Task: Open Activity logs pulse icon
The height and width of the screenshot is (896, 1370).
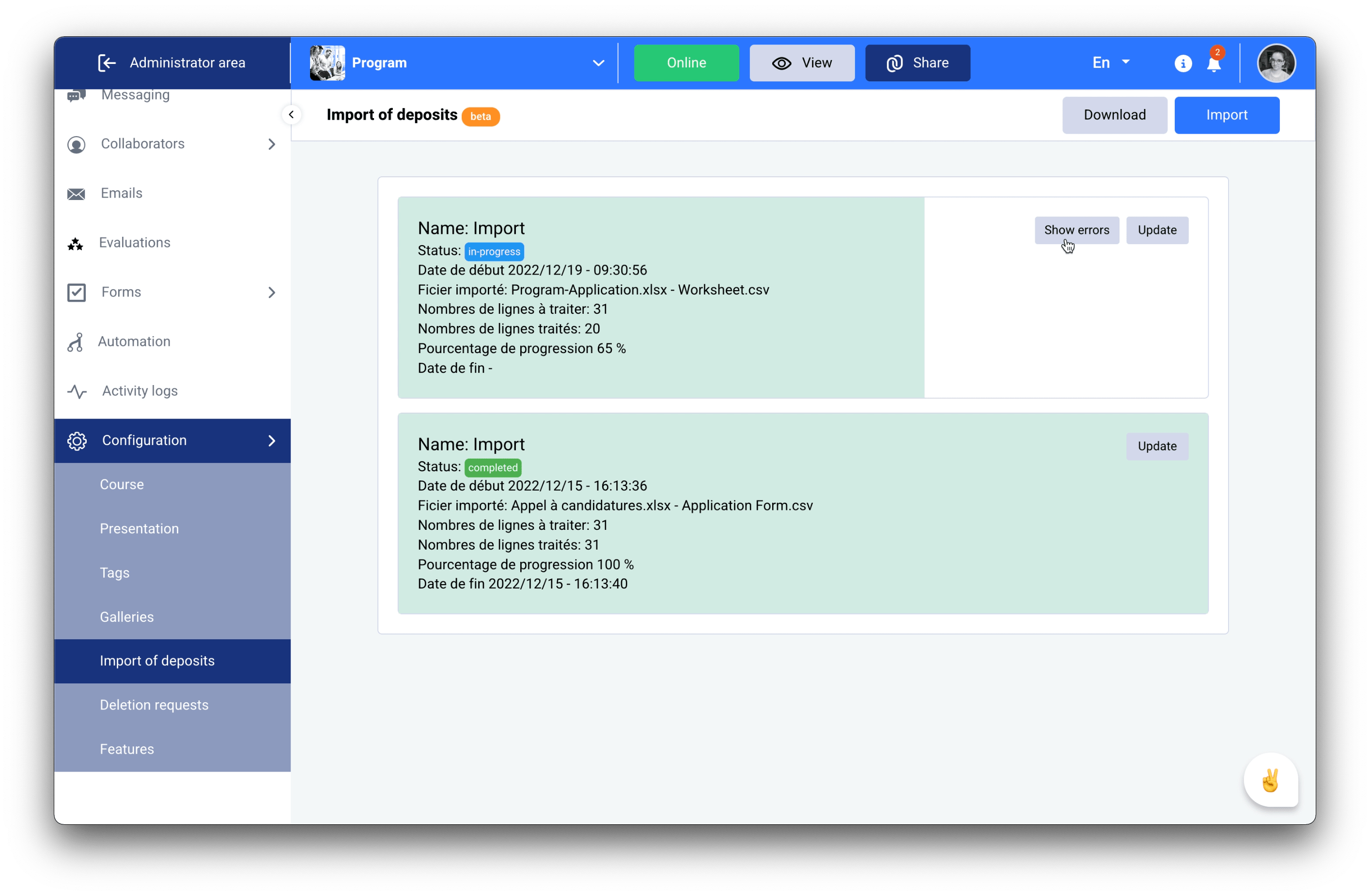Action: pyautogui.click(x=77, y=391)
